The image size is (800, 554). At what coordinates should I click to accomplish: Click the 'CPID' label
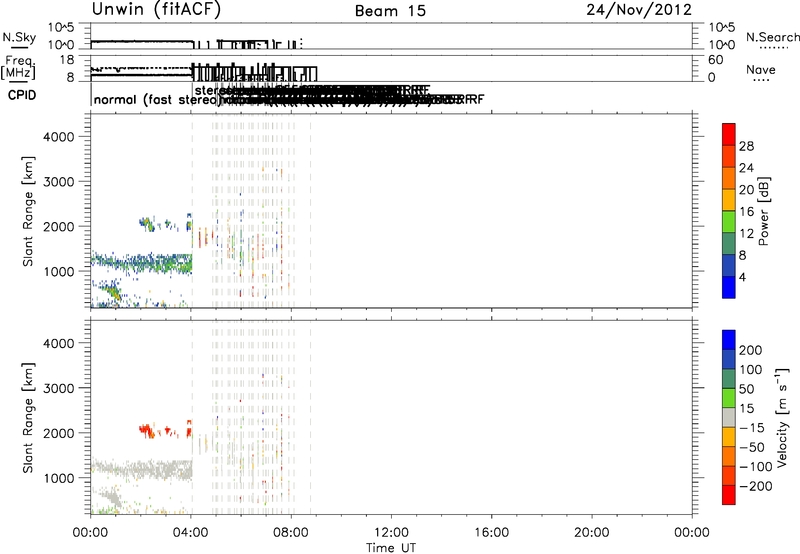pyautogui.click(x=22, y=95)
